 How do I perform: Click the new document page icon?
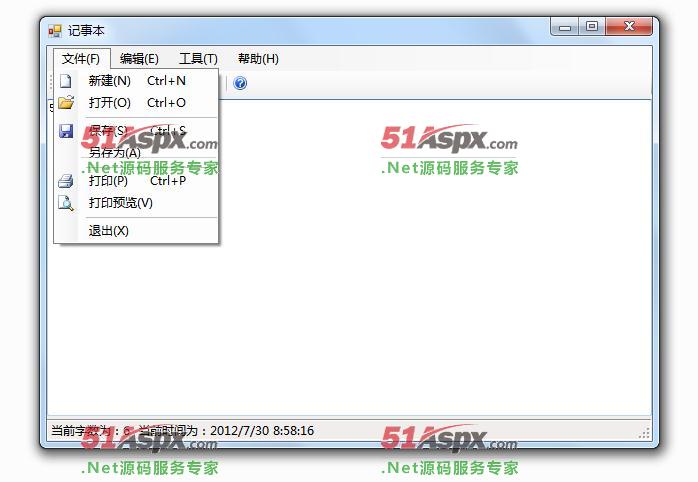click(66, 81)
